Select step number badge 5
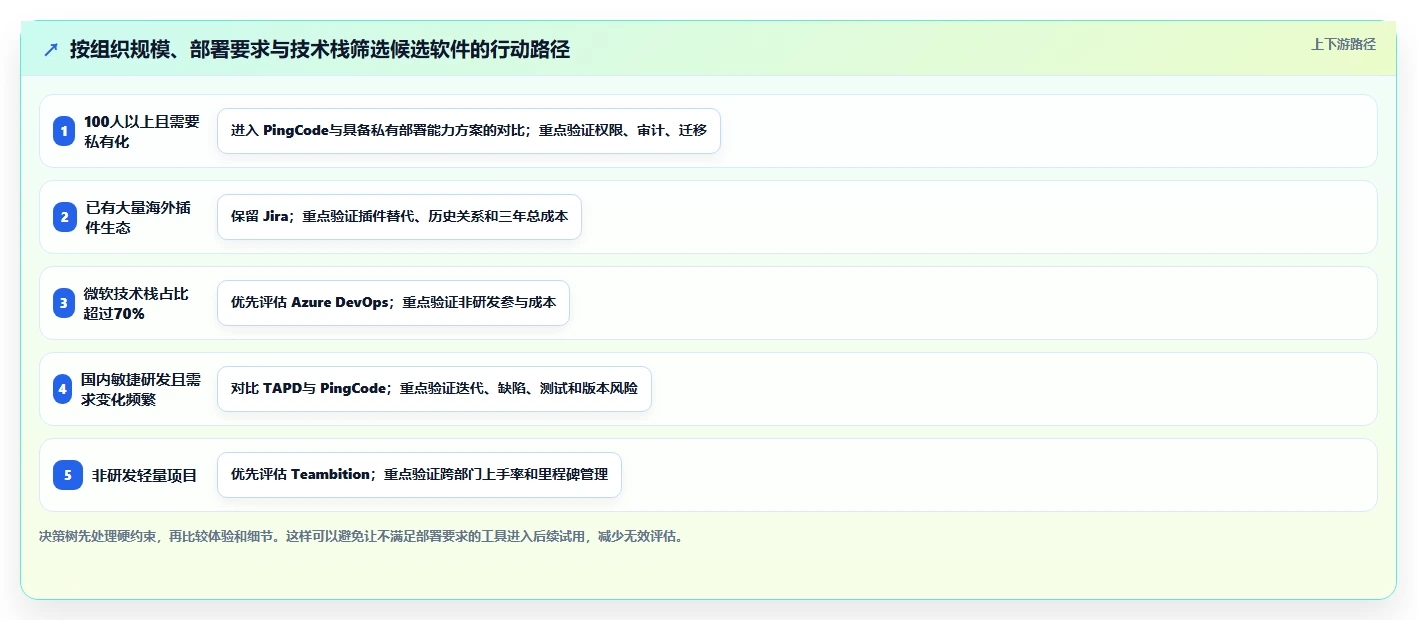 pos(68,475)
